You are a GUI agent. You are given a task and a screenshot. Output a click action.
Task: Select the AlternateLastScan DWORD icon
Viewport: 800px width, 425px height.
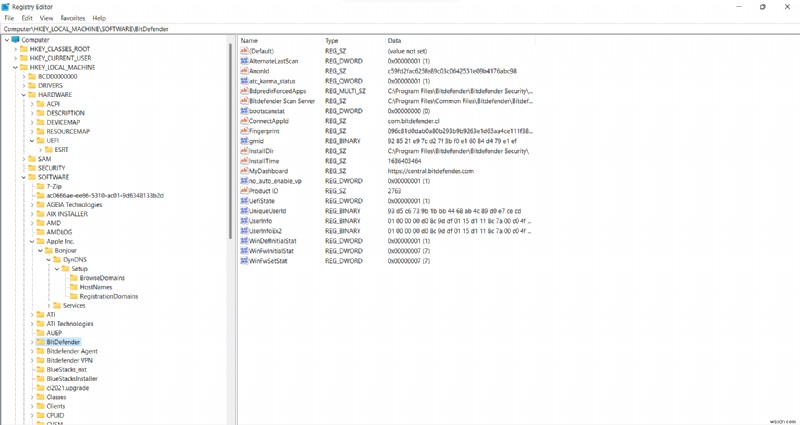(244, 61)
